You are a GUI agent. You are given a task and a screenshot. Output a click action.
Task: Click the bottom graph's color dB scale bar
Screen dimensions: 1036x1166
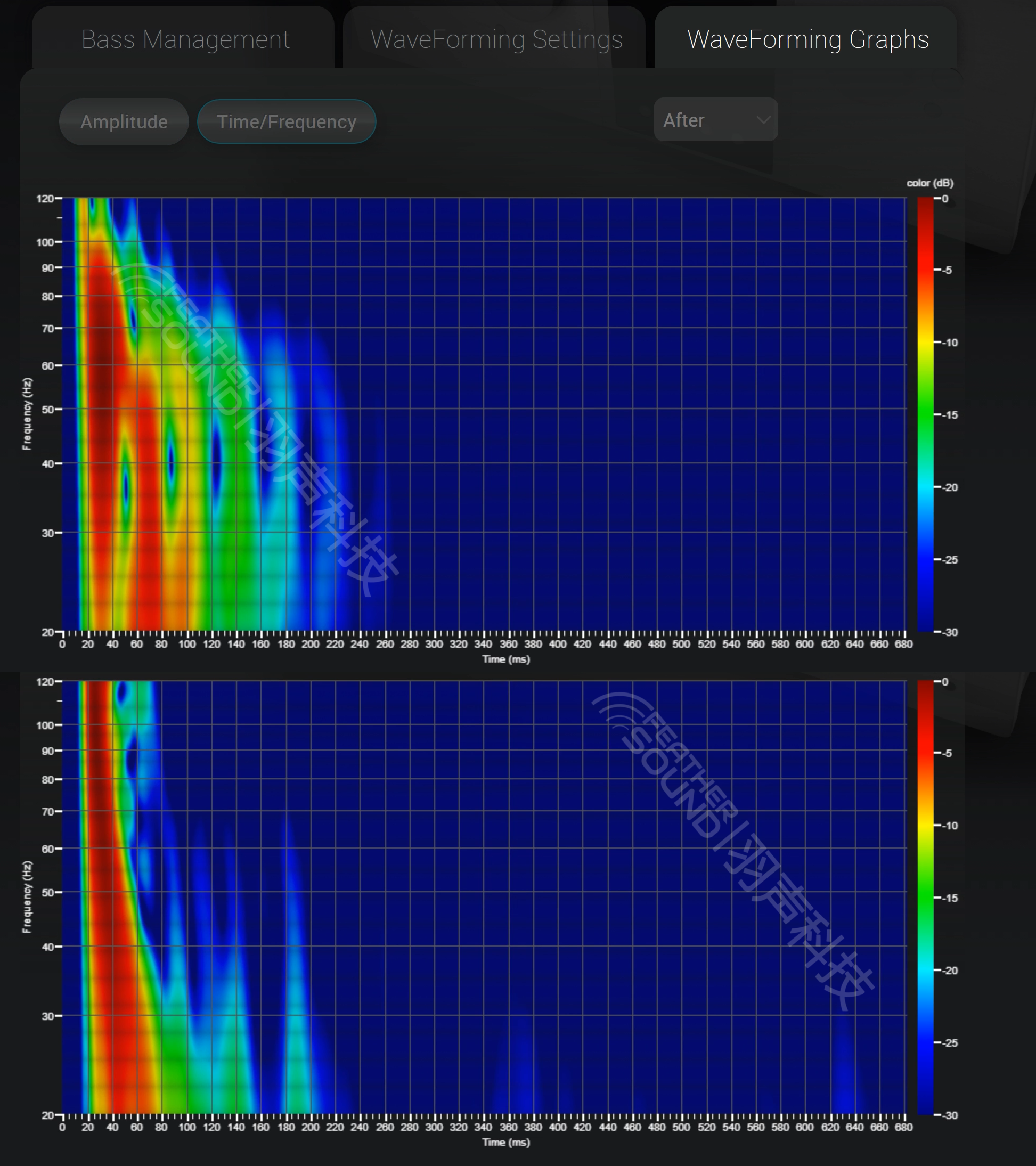tap(925, 898)
